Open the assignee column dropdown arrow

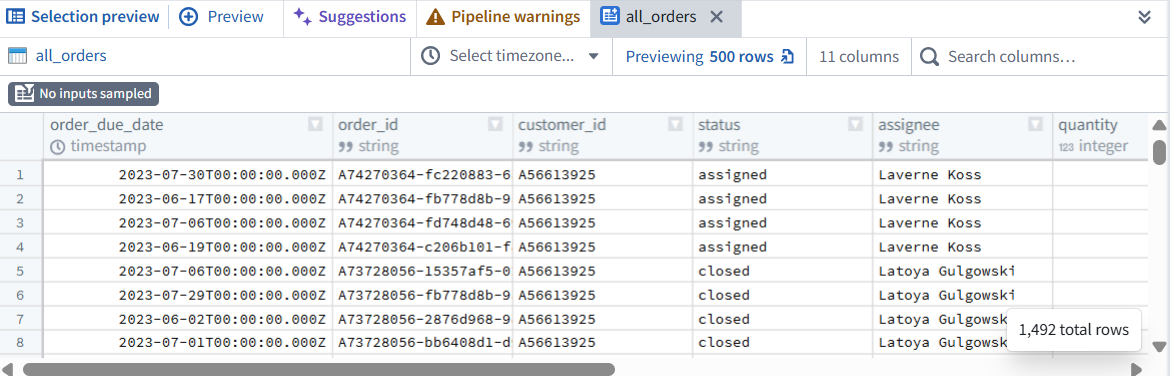coord(1035,125)
